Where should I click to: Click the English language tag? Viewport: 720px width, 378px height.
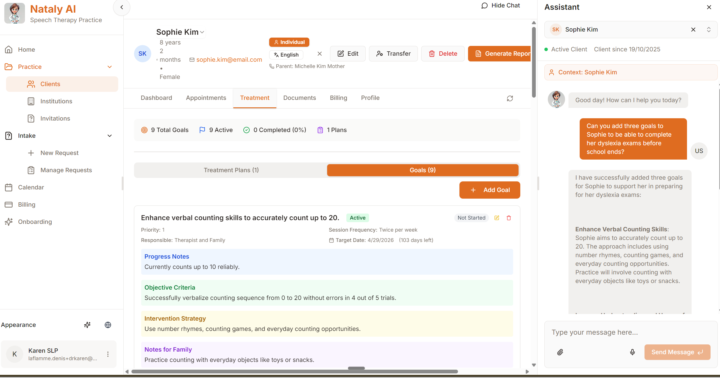point(287,55)
